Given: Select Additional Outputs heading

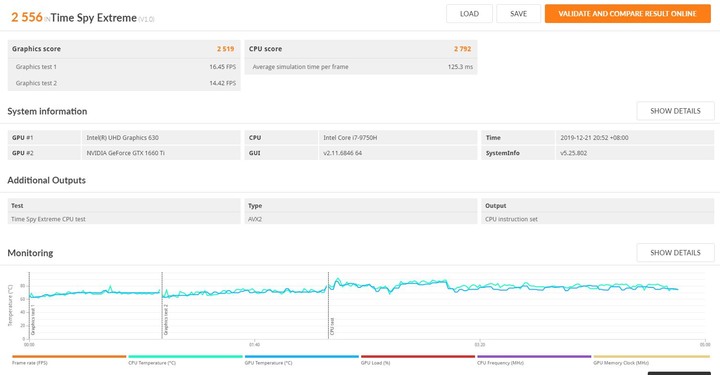Looking at the screenshot, I should point(46,180).
